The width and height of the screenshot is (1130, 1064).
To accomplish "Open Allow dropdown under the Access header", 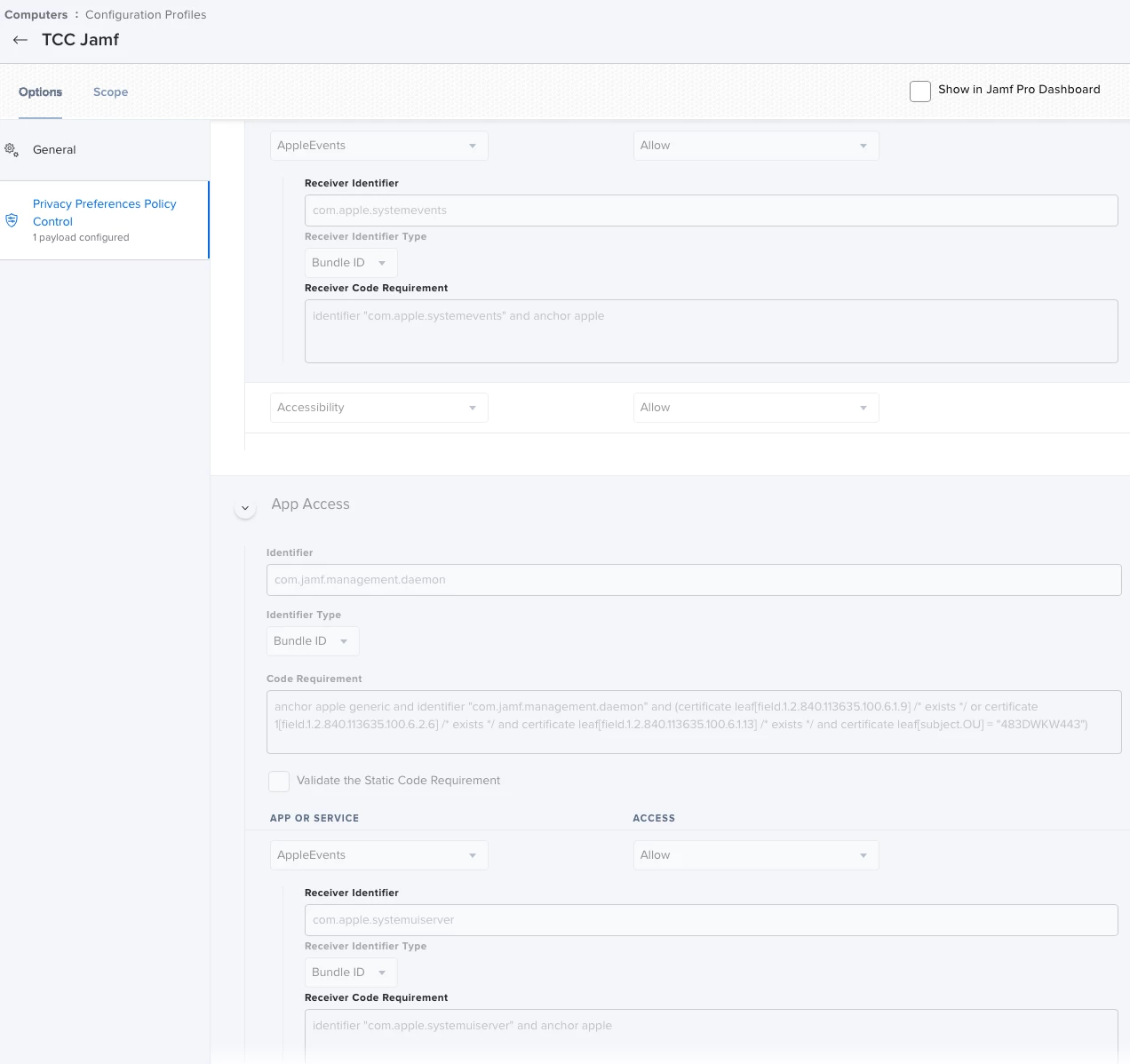I will tap(756, 855).
